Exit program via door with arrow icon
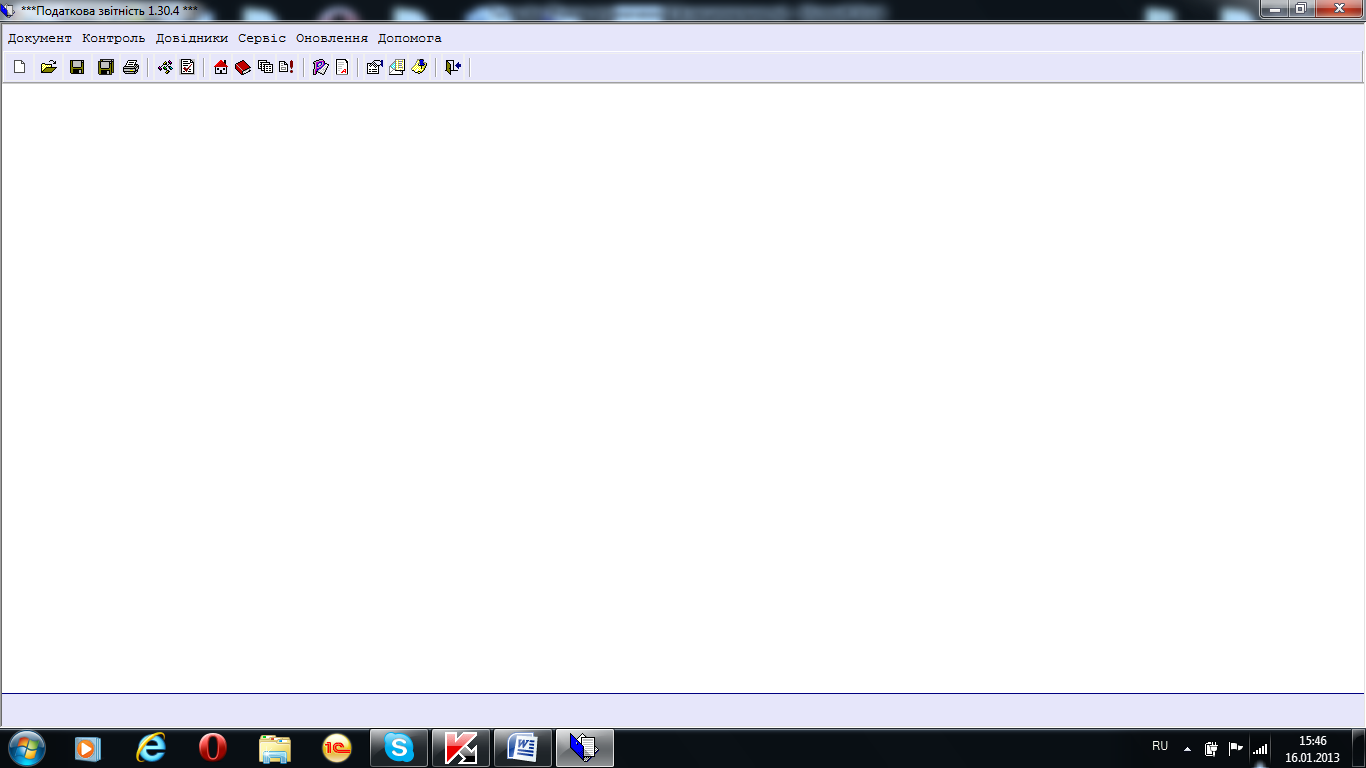Viewport: 1366px width, 768px height. tap(453, 67)
